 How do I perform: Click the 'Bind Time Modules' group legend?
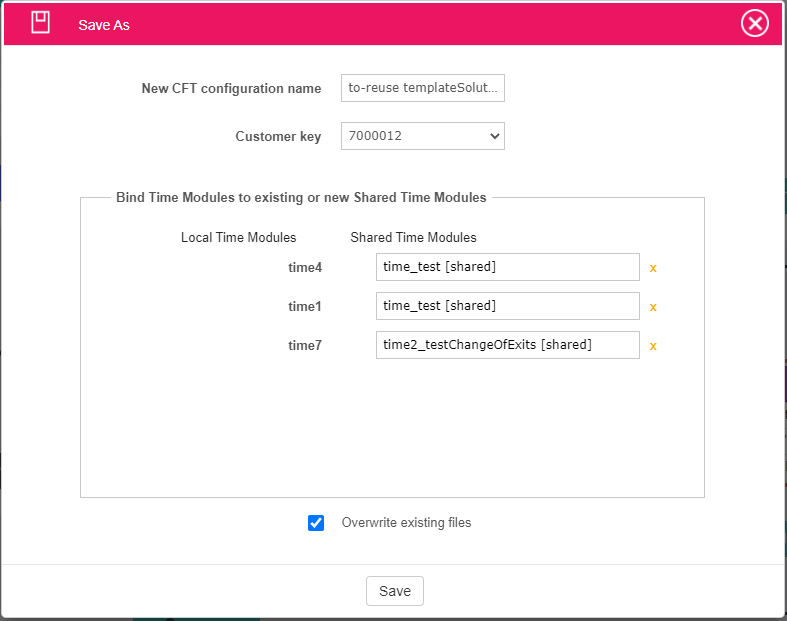[x=301, y=197]
